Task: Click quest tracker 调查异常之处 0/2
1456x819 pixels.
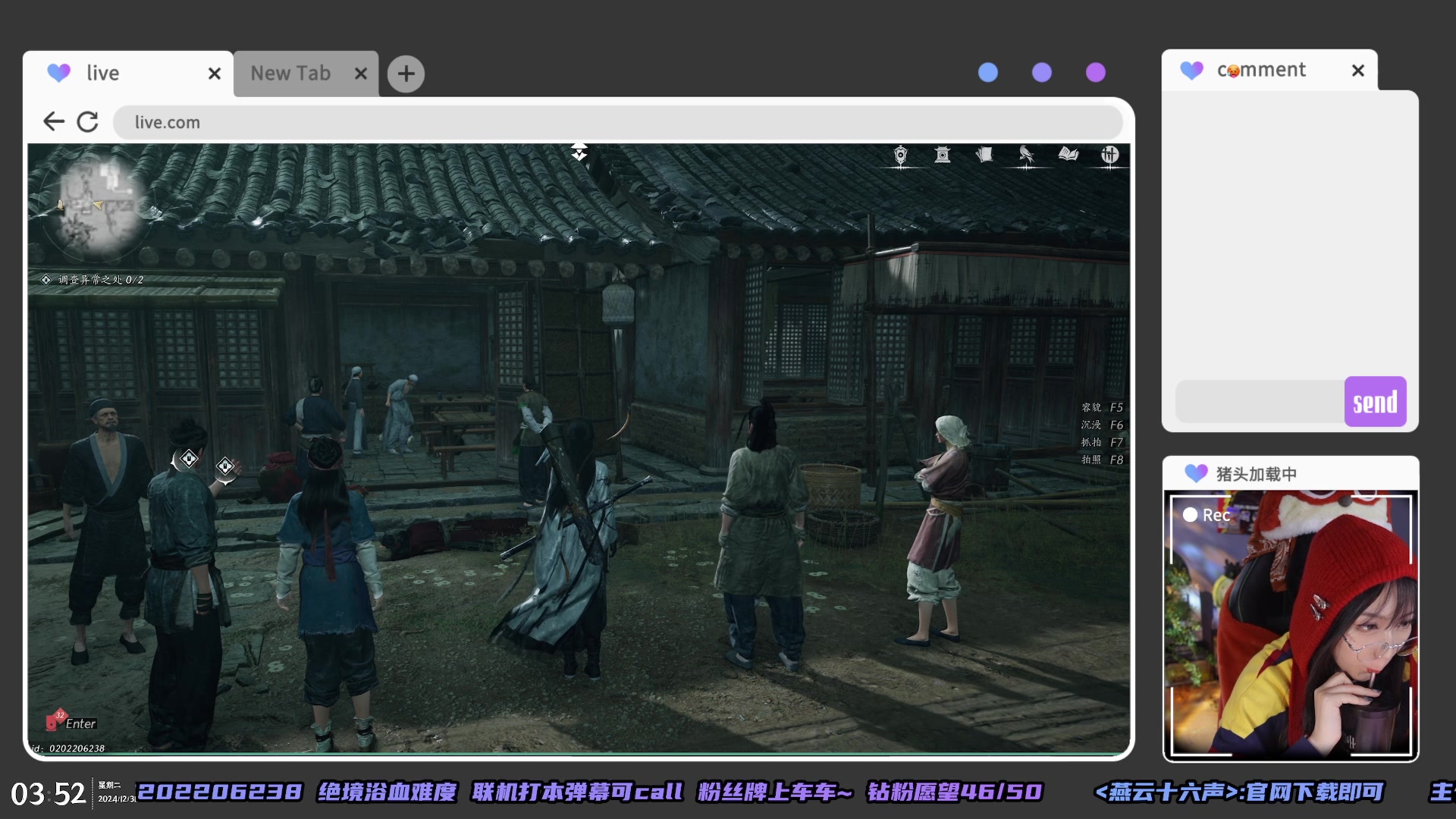Action: pyautogui.click(x=93, y=280)
